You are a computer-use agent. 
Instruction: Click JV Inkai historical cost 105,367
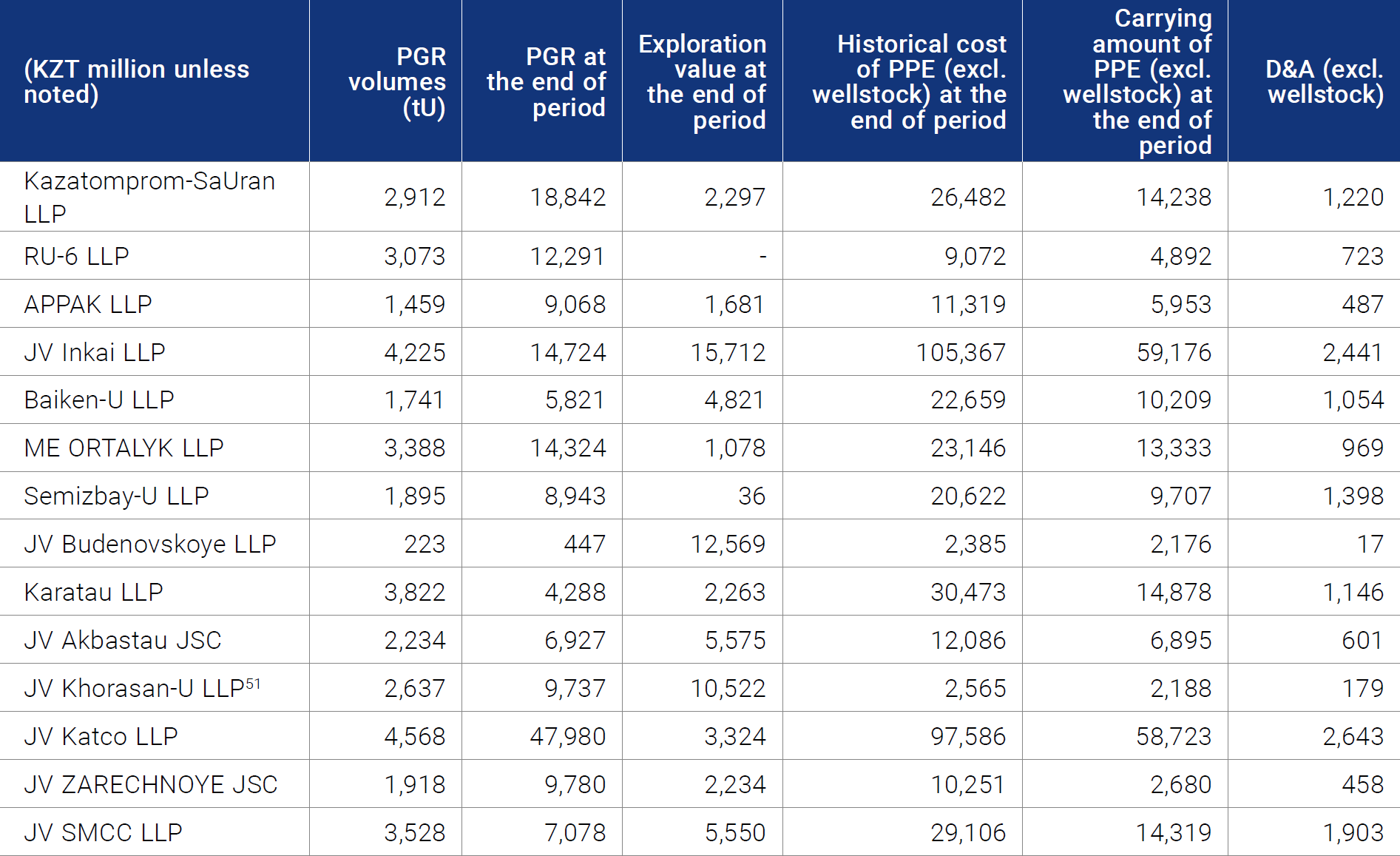pos(961,352)
